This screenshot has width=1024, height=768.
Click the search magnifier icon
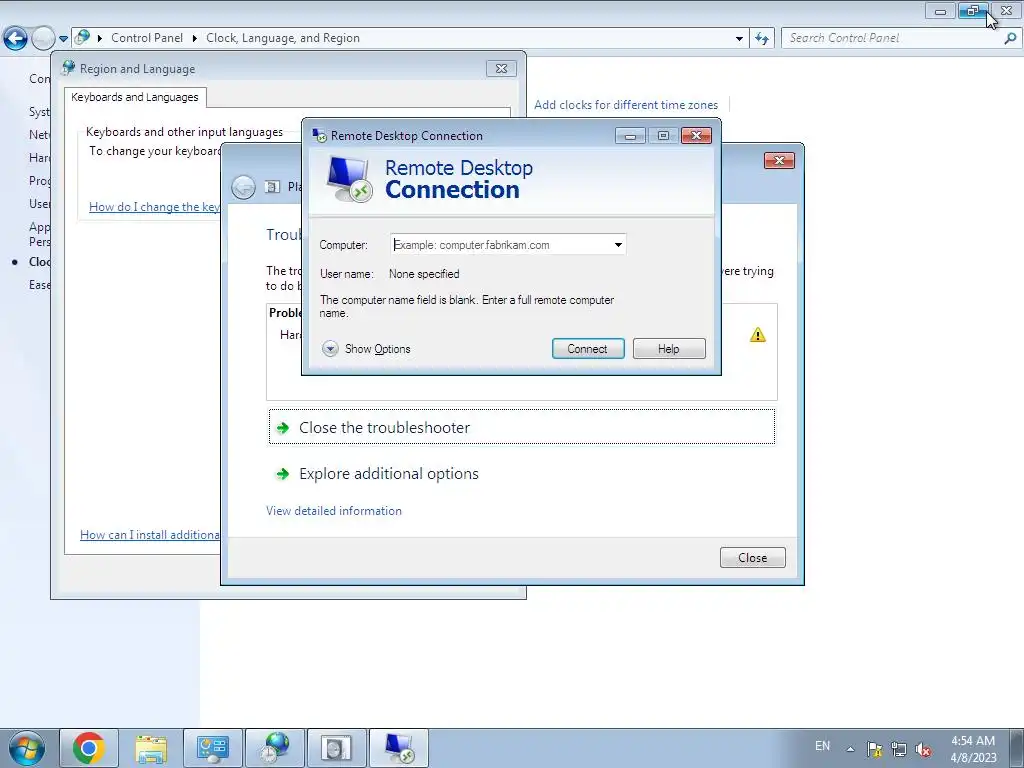click(x=1010, y=38)
